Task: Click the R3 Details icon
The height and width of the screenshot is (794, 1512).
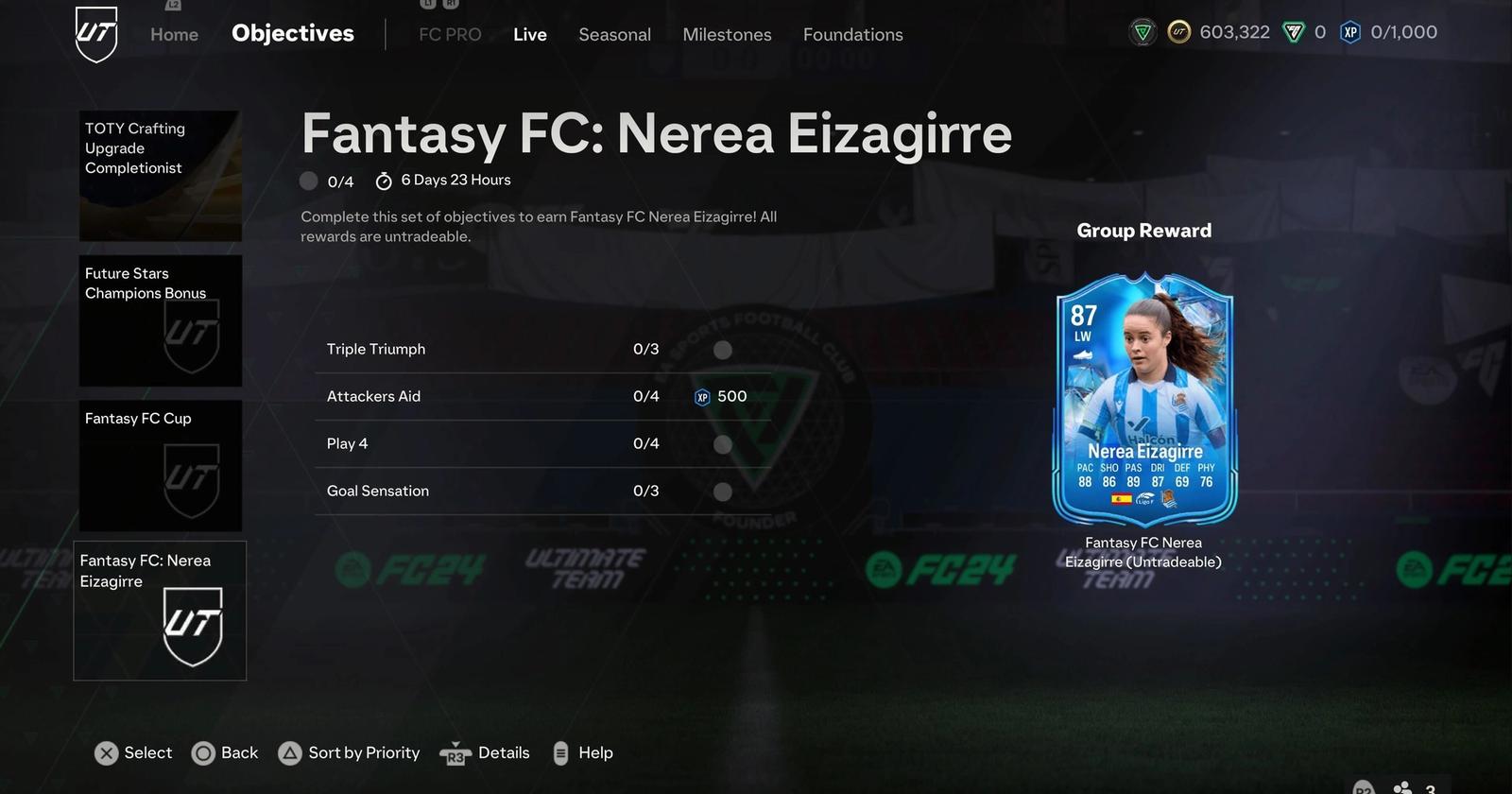Action: [455, 753]
